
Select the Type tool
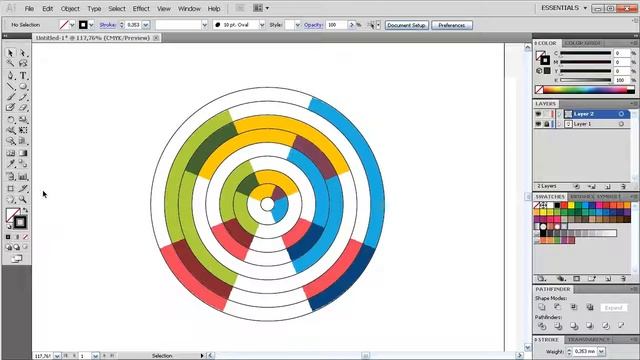[x=23, y=76]
